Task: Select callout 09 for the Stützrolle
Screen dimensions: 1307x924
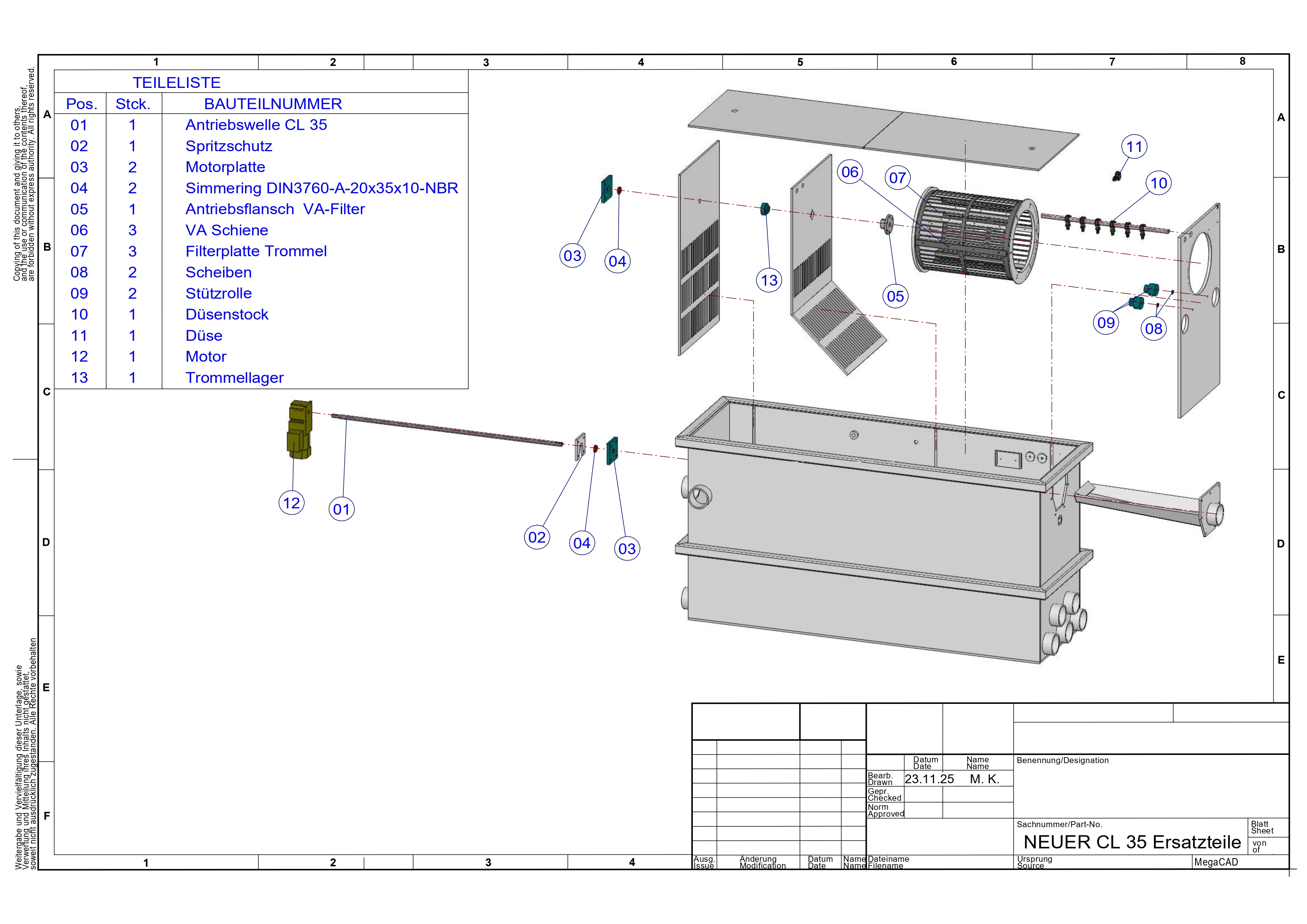Action: pos(1107,323)
